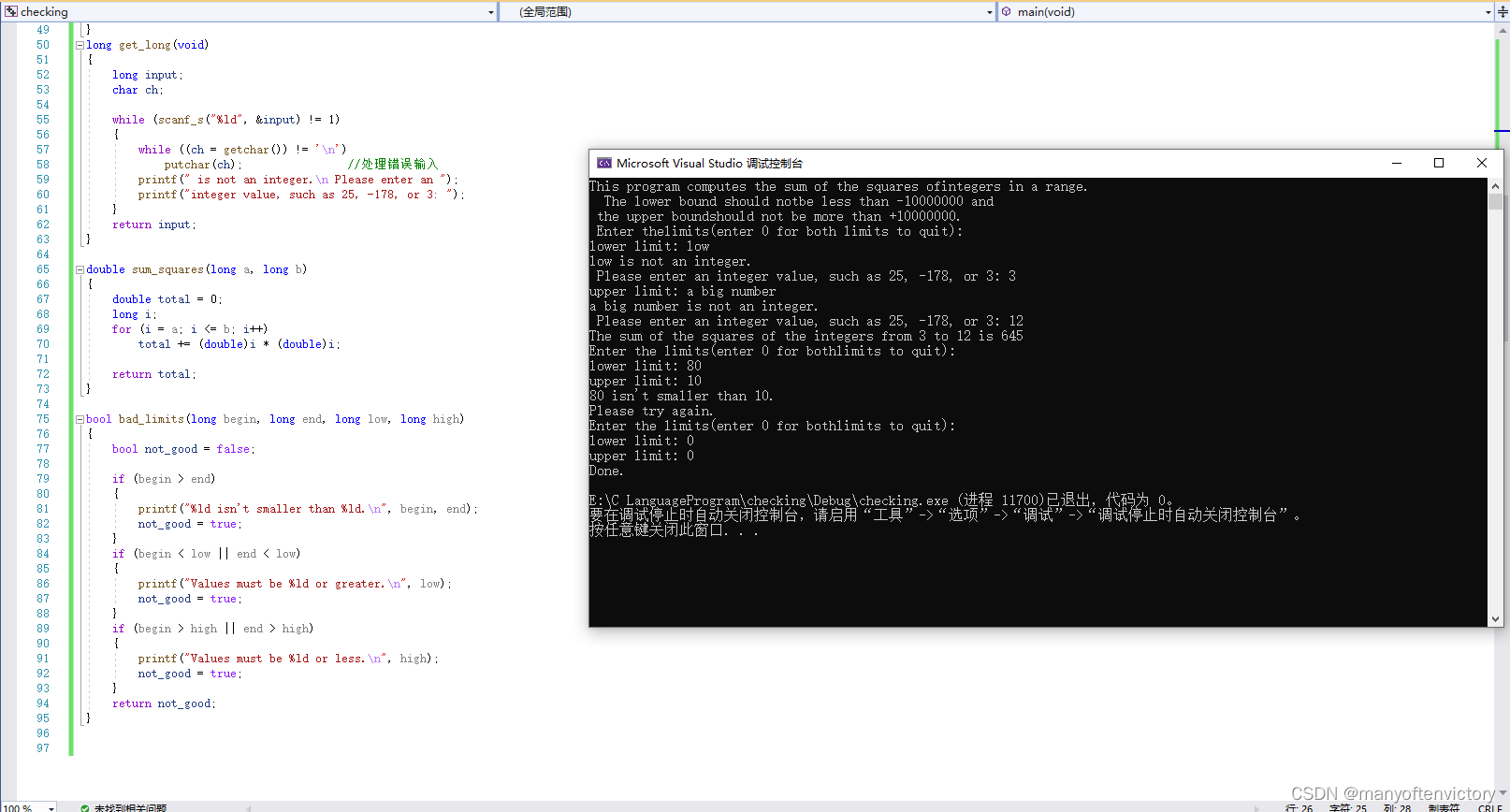Click 'return not_good;' statement
Viewport: 1510px width, 812px height.
(164, 703)
